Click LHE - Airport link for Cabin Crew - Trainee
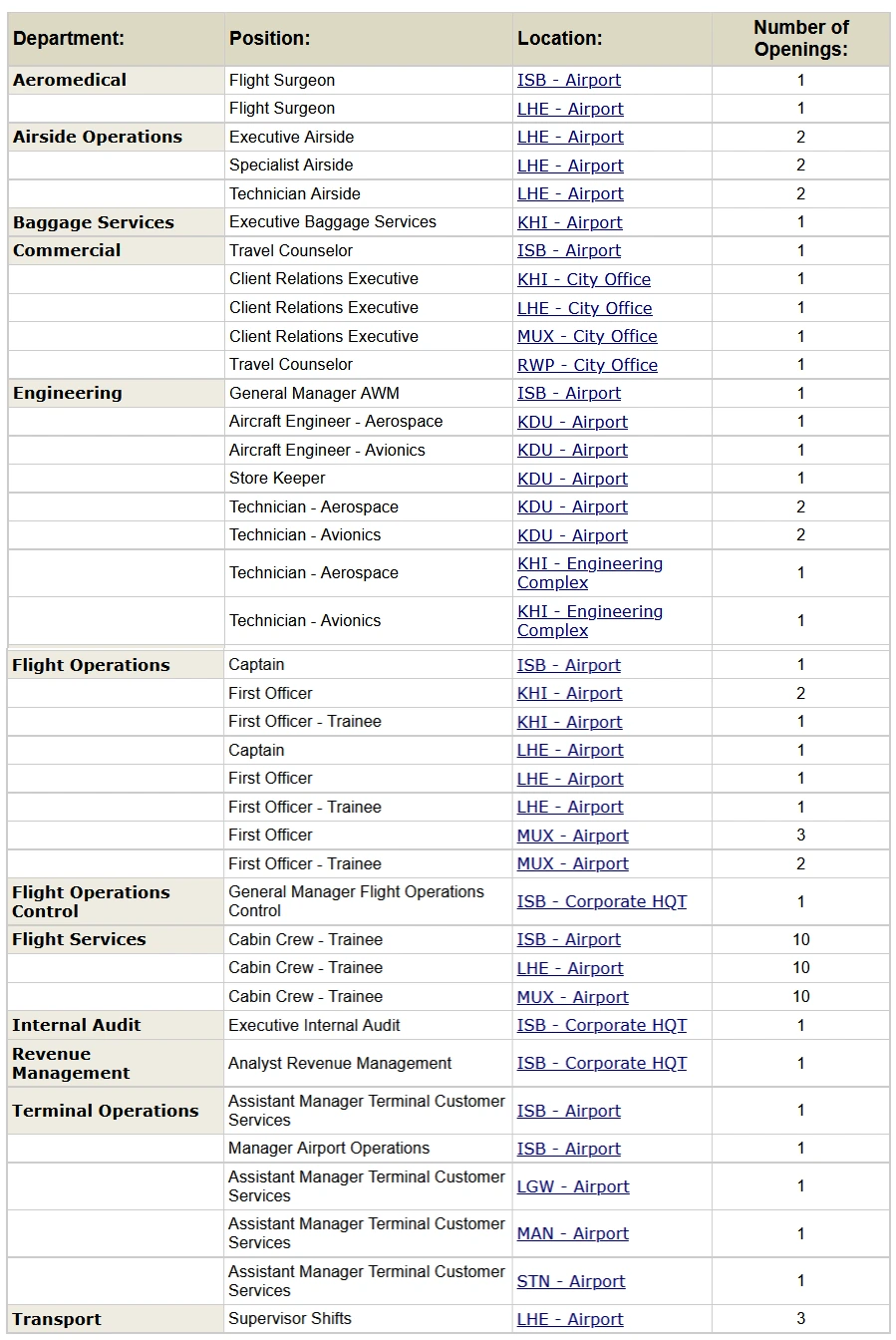This screenshot has height=1340, width=896. pyautogui.click(x=570, y=969)
